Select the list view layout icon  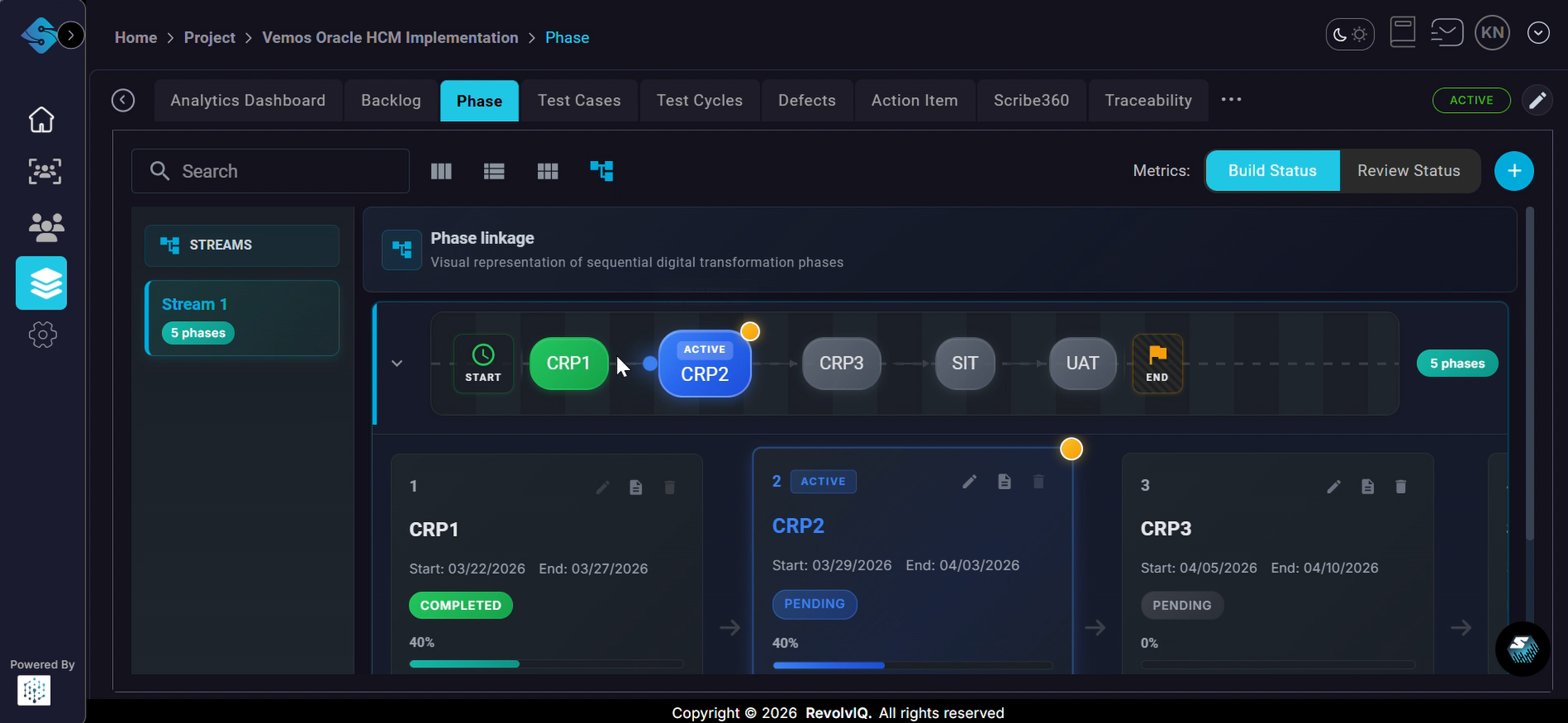pos(494,171)
